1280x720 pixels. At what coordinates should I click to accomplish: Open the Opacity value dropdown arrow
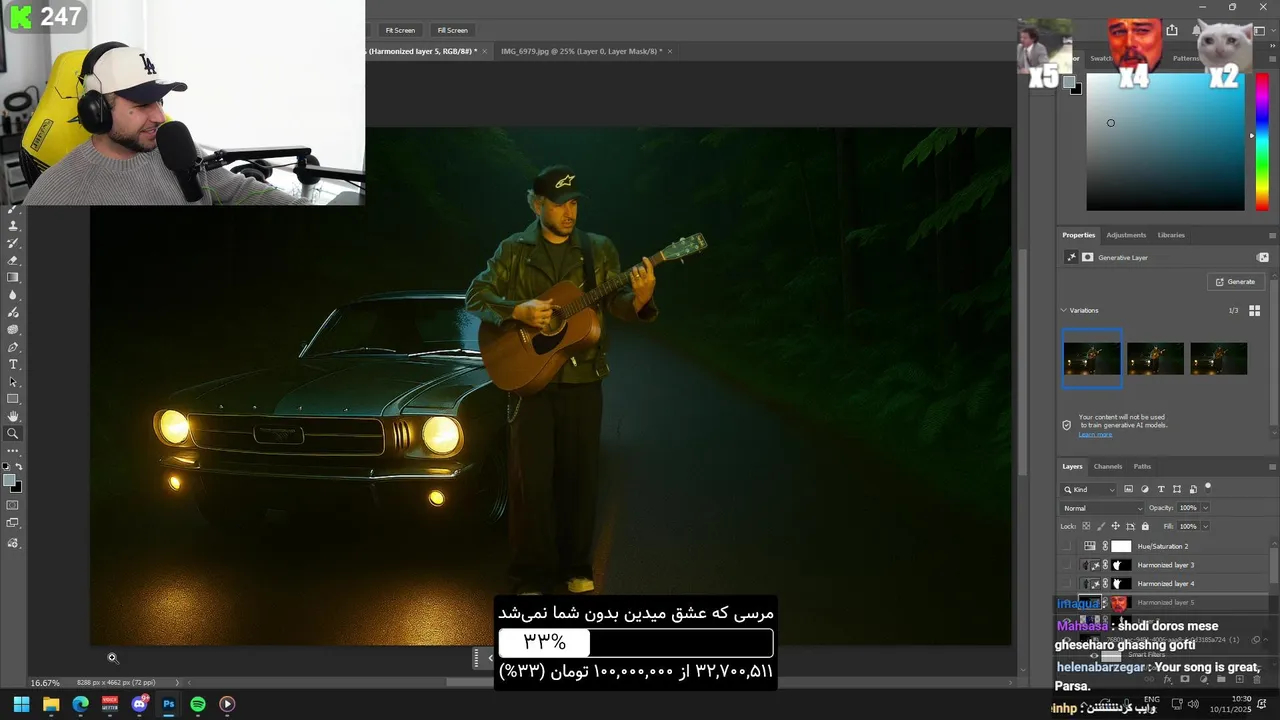(x=1205, y=508)
